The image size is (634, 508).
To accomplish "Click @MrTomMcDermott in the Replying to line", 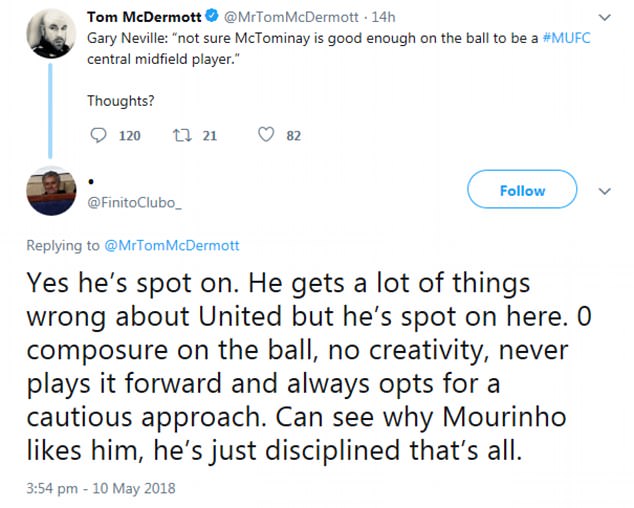I will click(x=172, y=245).
